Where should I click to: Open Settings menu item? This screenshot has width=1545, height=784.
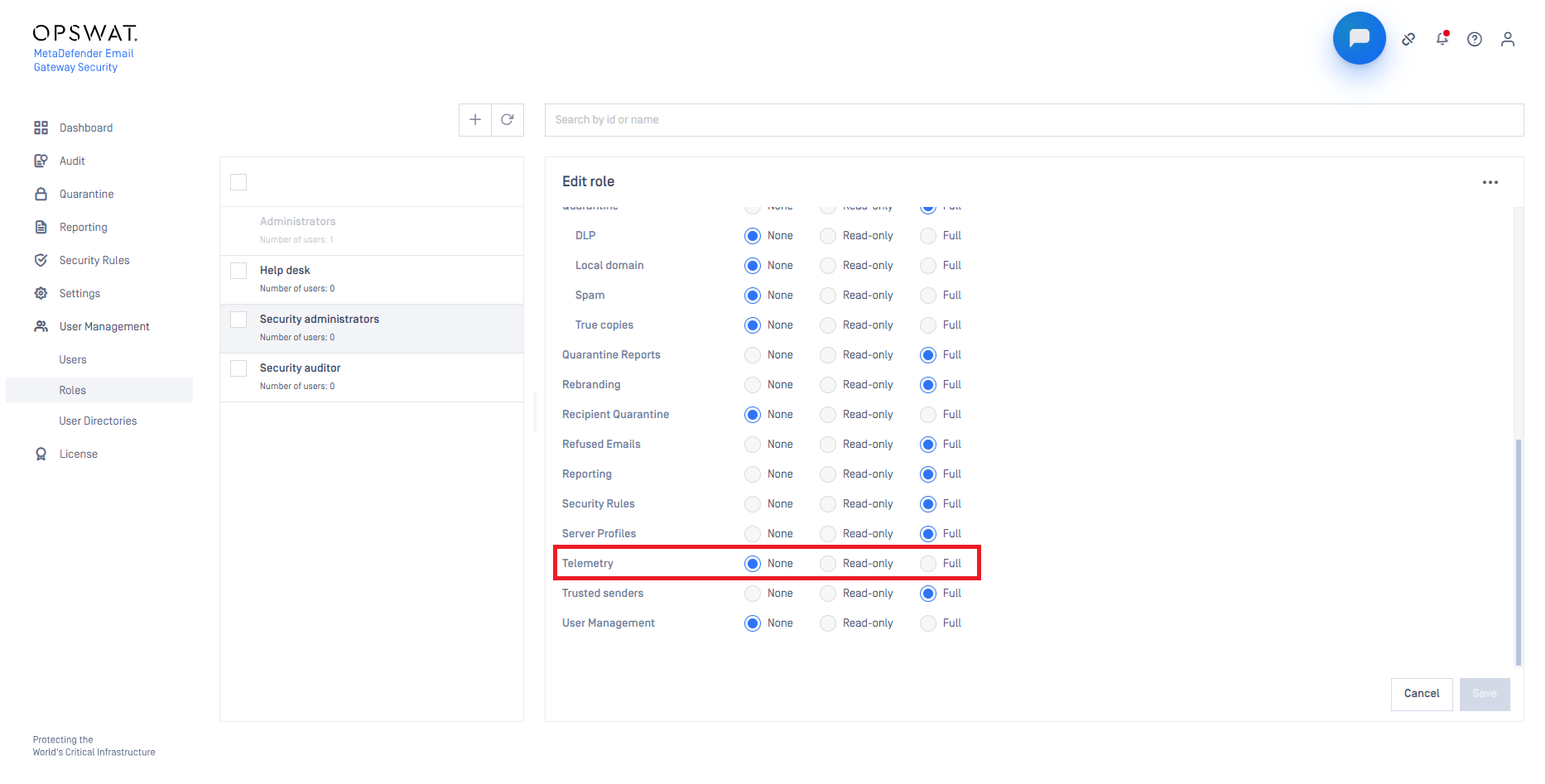[79, 293]
